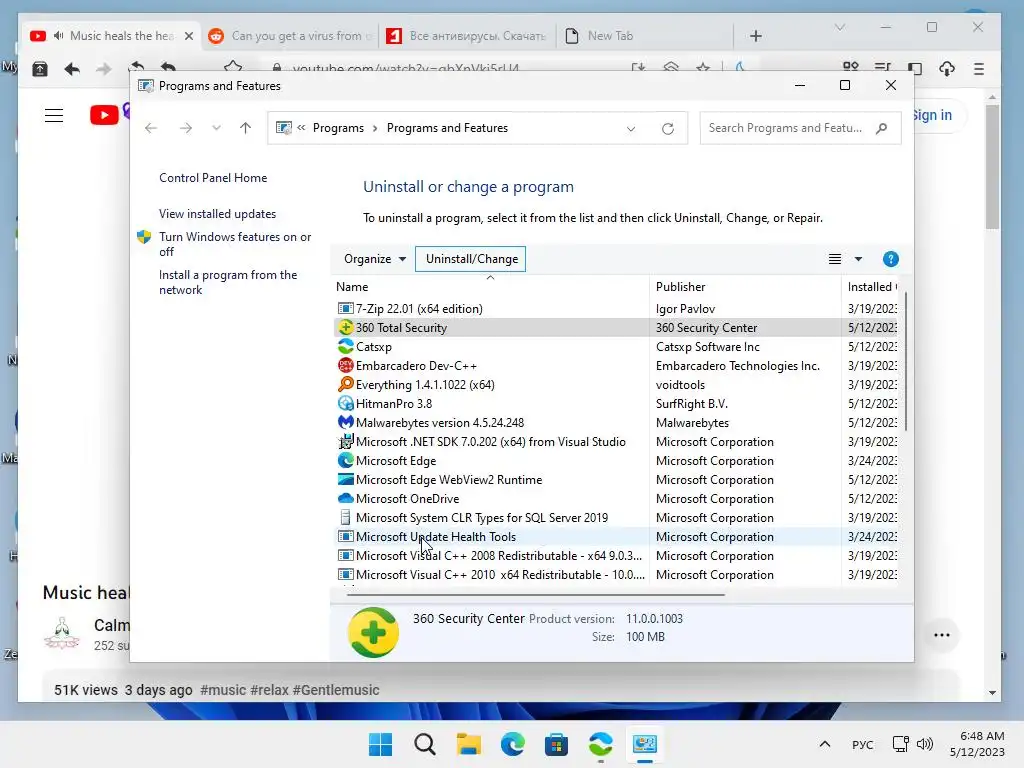Viewport: 1024px width, 768px height.
Task: Click the РУС language indicator
Action: (862, 744)
